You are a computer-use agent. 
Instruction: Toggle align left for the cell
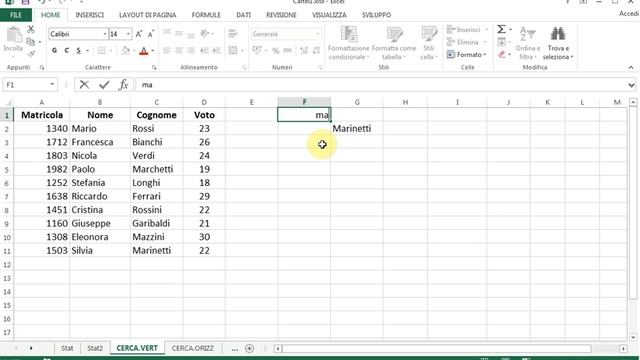[167, 51]
